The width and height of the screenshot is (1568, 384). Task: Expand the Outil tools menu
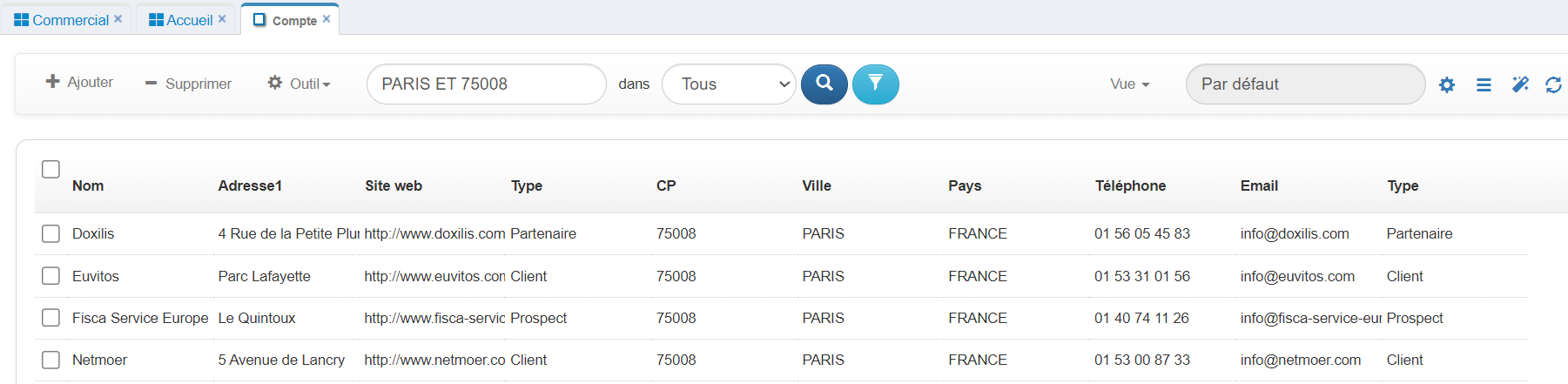pyautogui.click(x=299, y=84)
